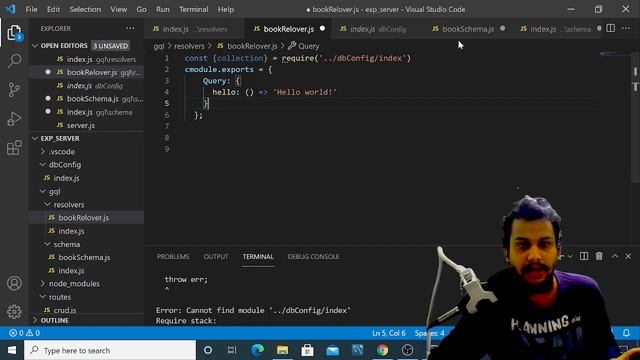This screenshot has height=360, width=640.
Task: Launch Google Chrome from taskbar
Action: (382, 350)
